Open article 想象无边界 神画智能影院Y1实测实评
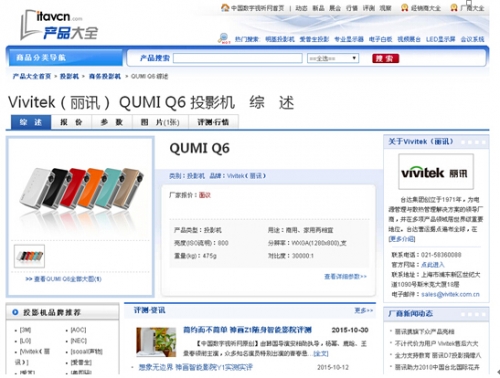 point(195,367)
